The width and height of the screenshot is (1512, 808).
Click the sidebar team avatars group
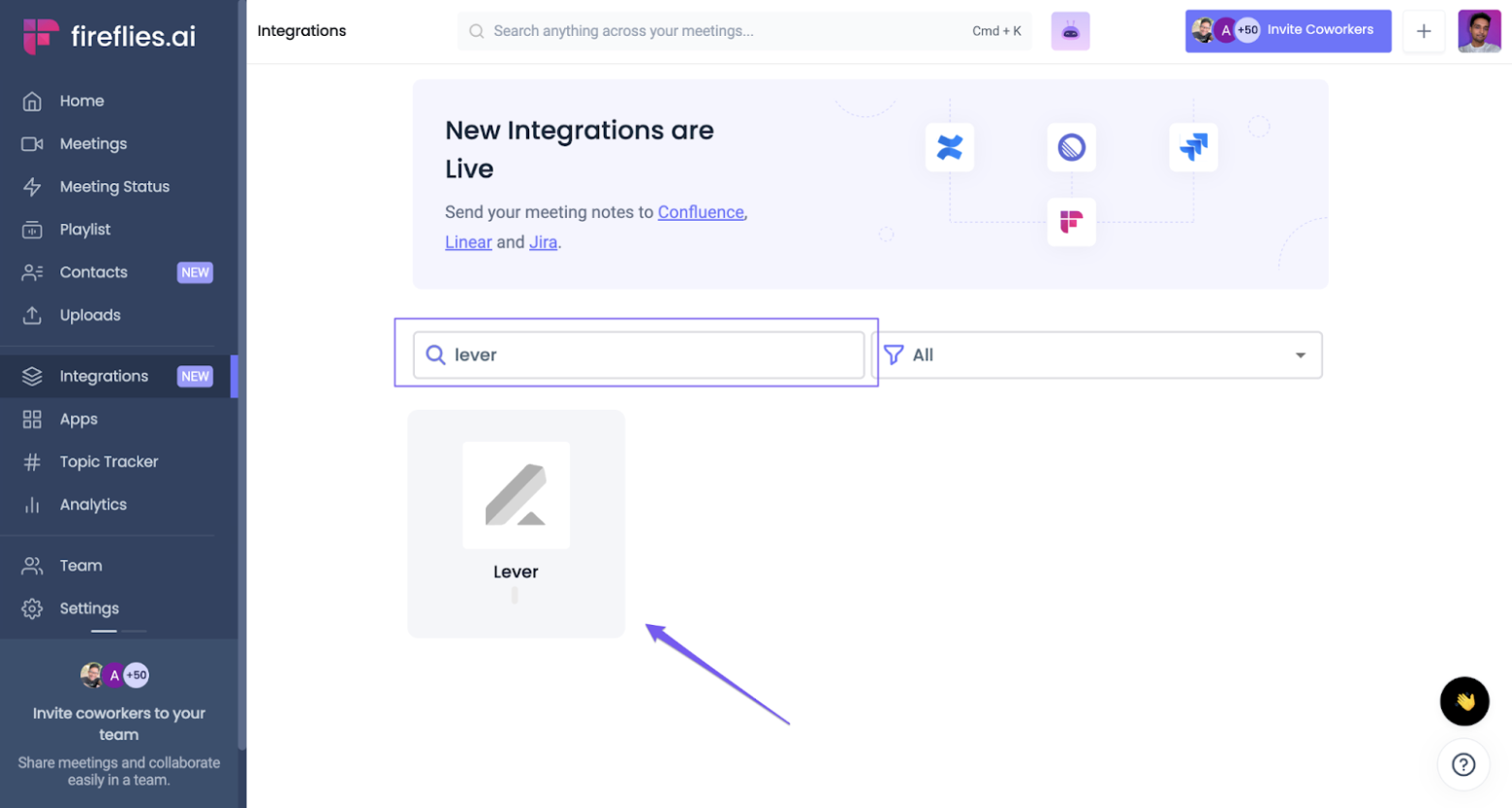114,675
